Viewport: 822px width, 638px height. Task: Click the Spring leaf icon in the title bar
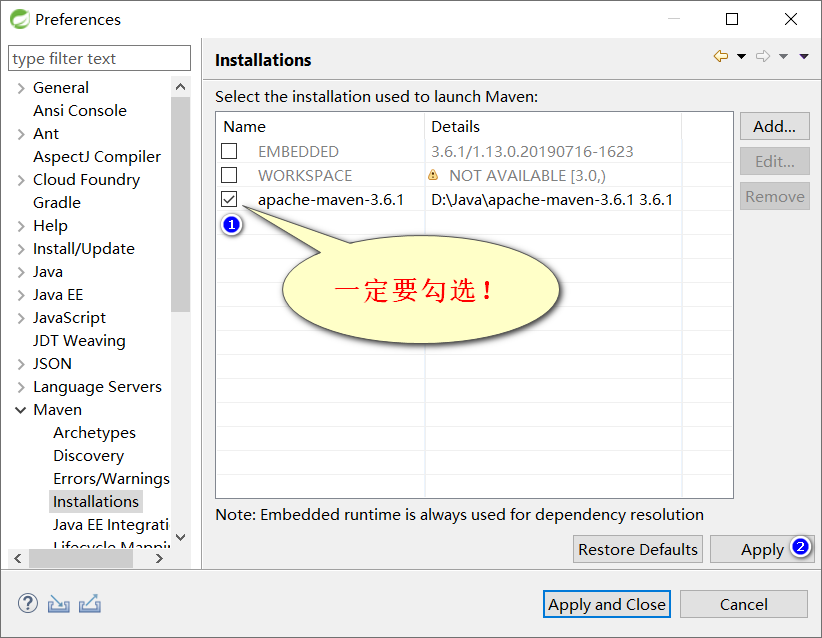pyautogui.click(x=20, y=19)
